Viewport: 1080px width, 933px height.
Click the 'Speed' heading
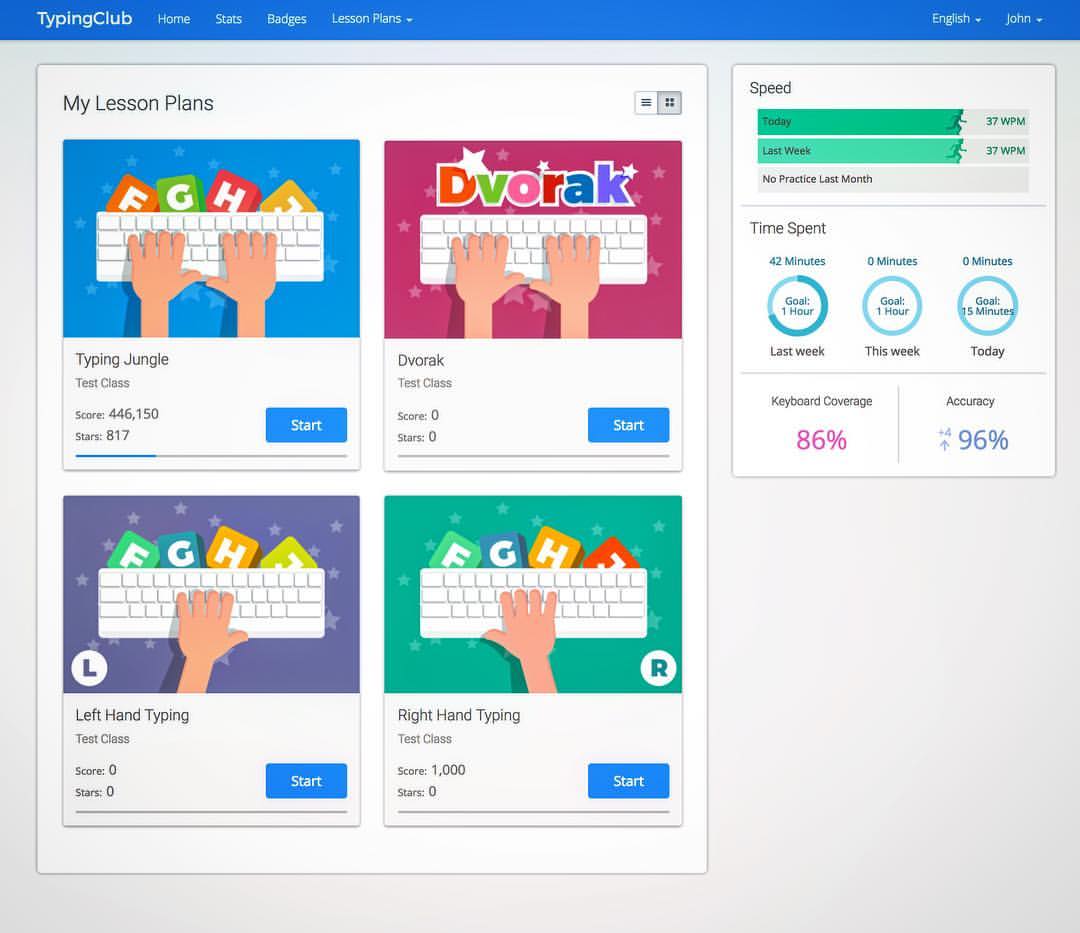point(770,88)
